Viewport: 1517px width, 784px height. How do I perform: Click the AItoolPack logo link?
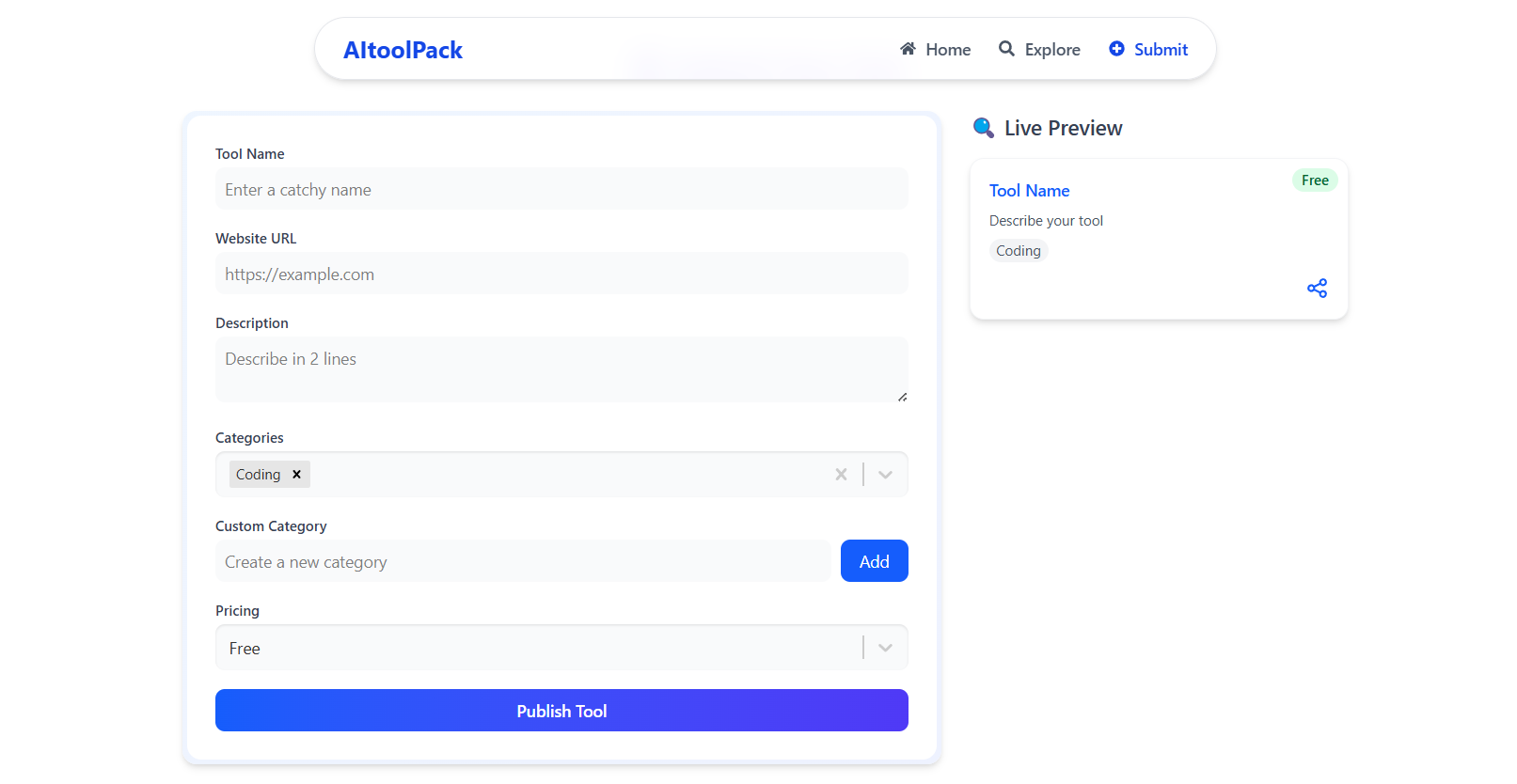click(403, 50)
